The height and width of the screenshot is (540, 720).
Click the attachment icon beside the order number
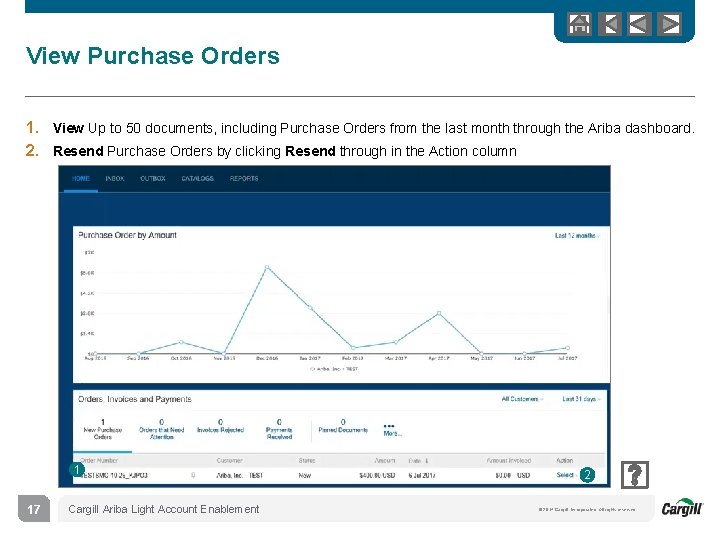193,475
